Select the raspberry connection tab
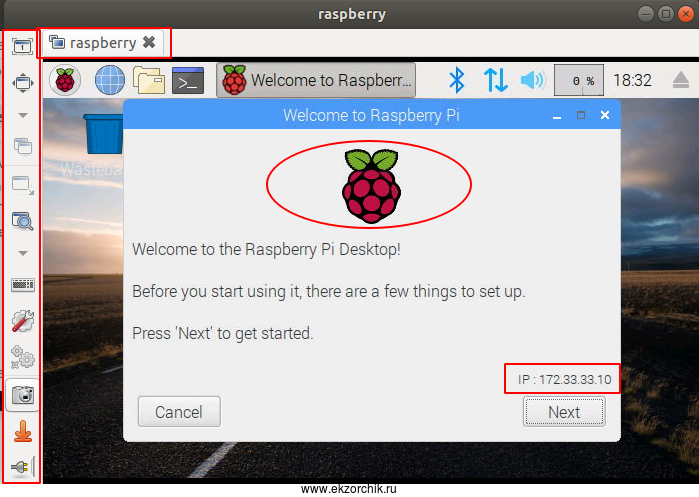The height and width of the screenshot is (497, 699). pos(103,43)
